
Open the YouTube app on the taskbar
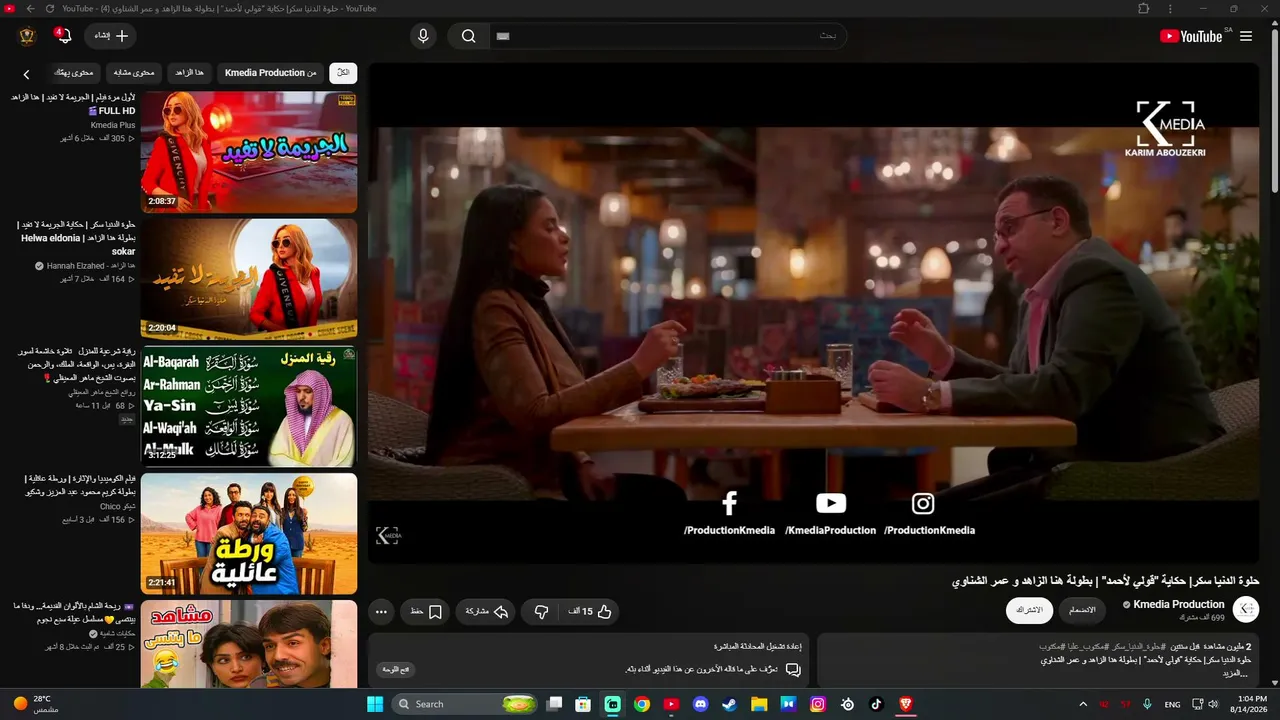671,704
